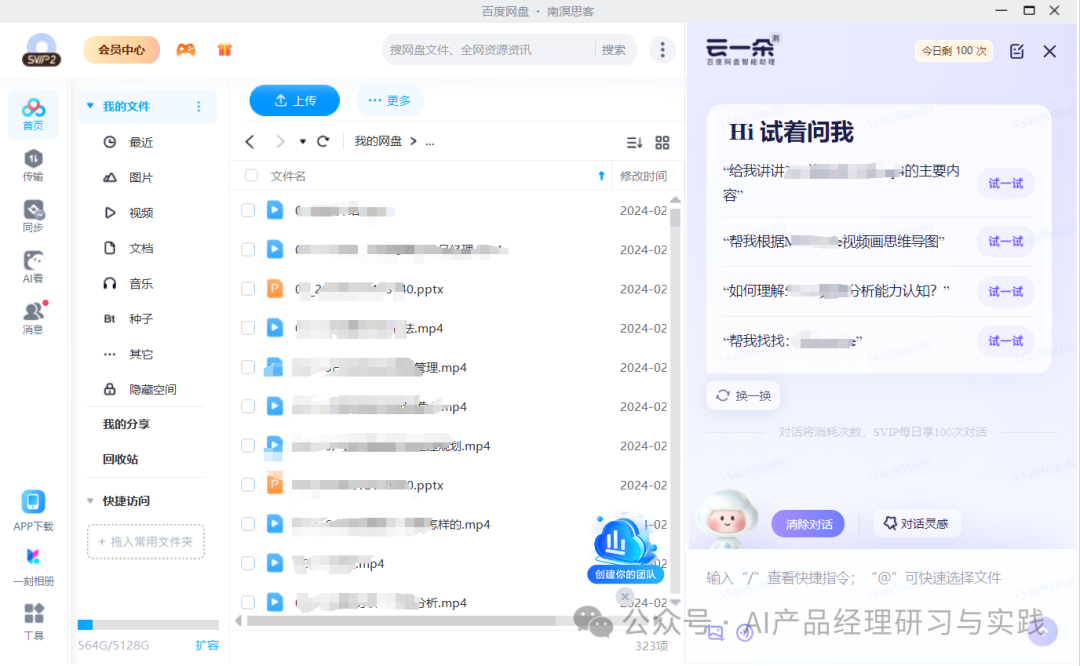
Task: Check the first file row checkbox
Action: (248, 210)
